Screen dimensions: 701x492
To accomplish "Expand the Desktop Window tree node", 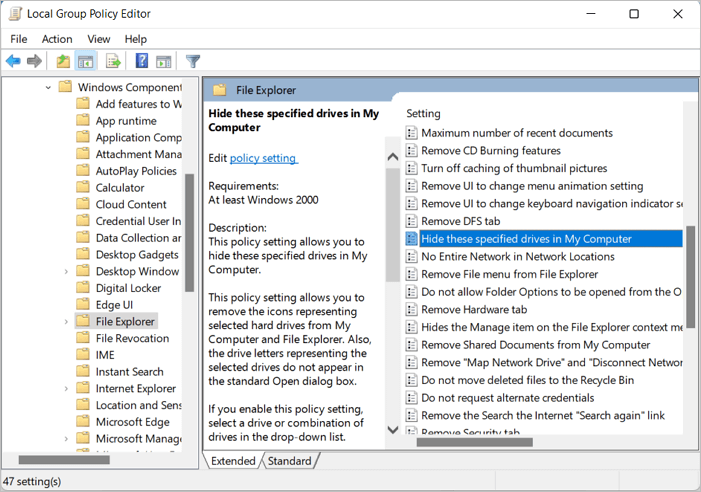I will [x=66, y=271].
